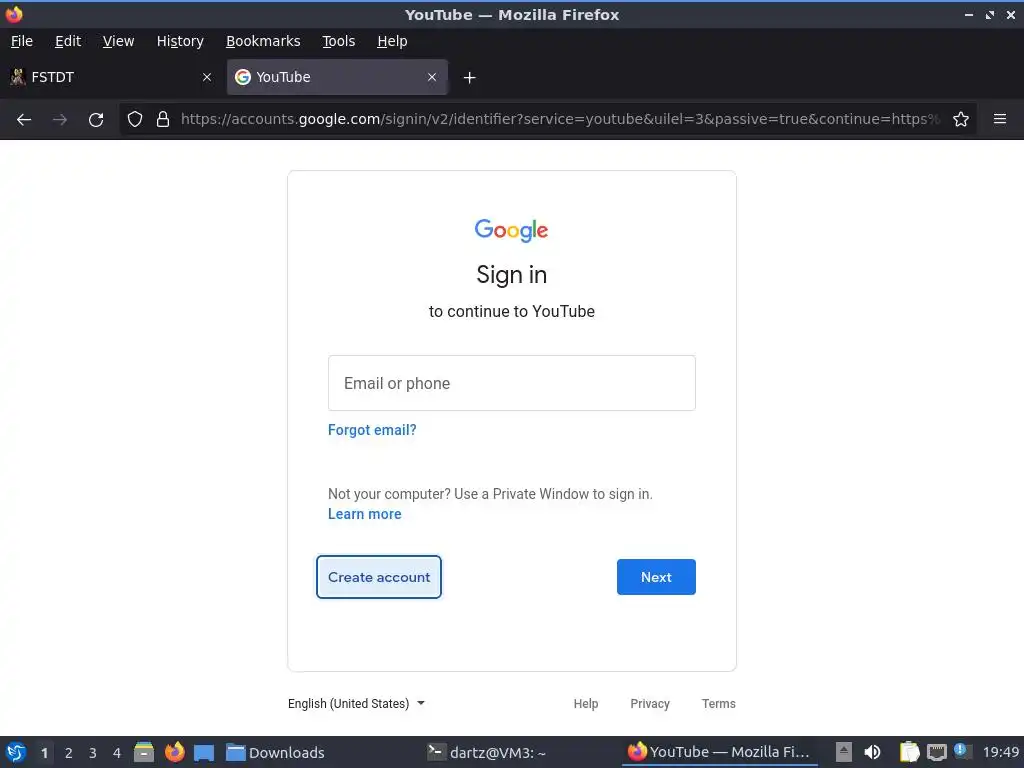Switch to workspace 3
Viewport: 1024px width, 768px height.
pos(93,753)
